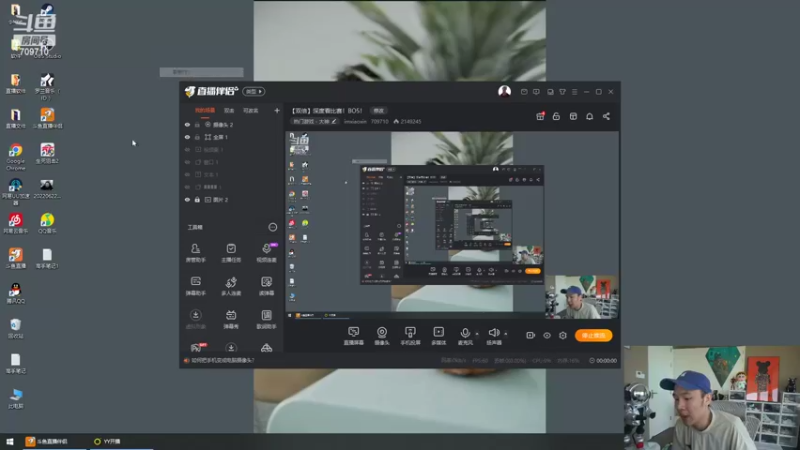Show the hidden 文本 1 source

click(x=187, y=174)
